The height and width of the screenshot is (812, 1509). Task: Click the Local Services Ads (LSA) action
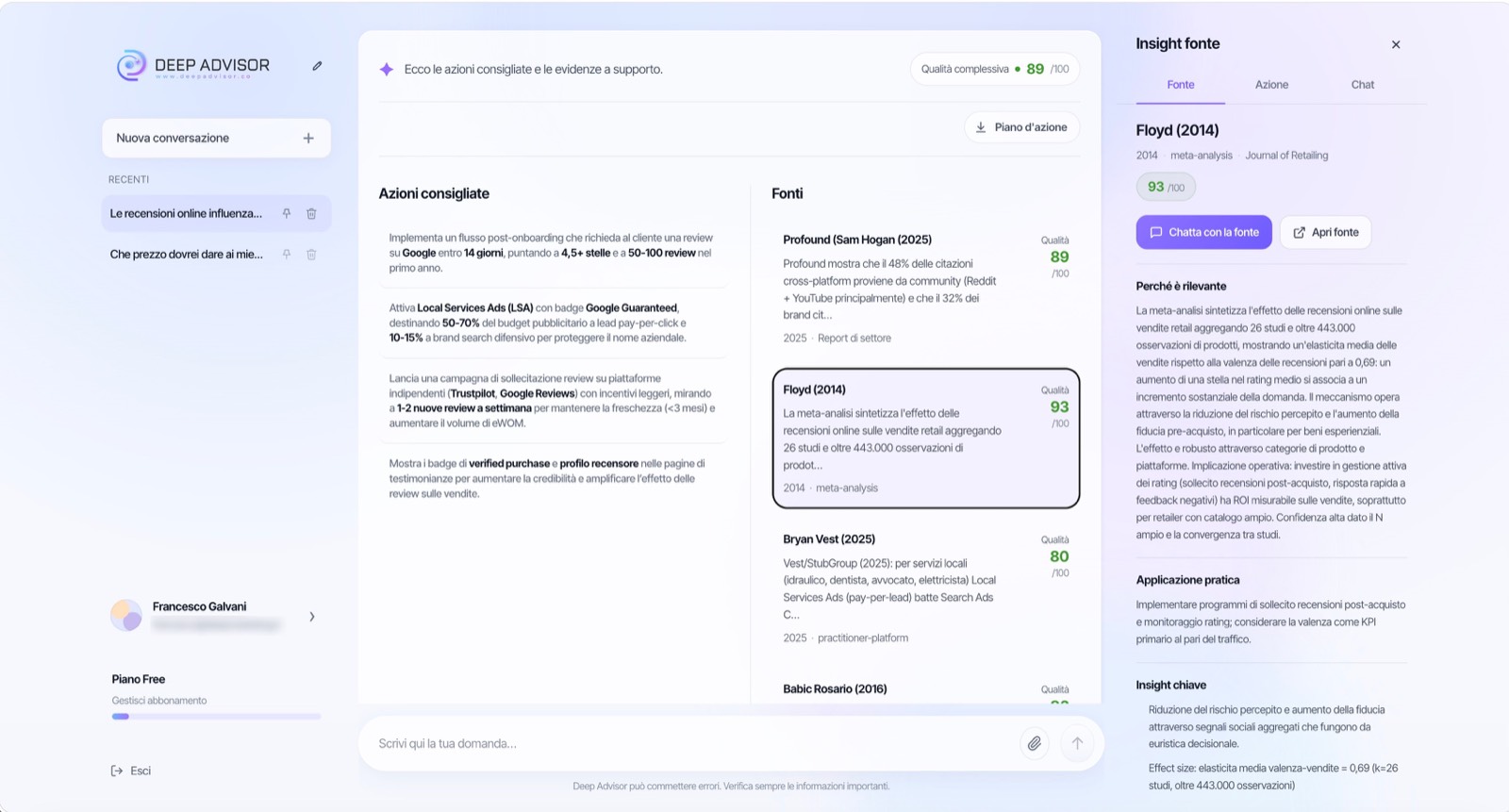[x=554, y=323]
